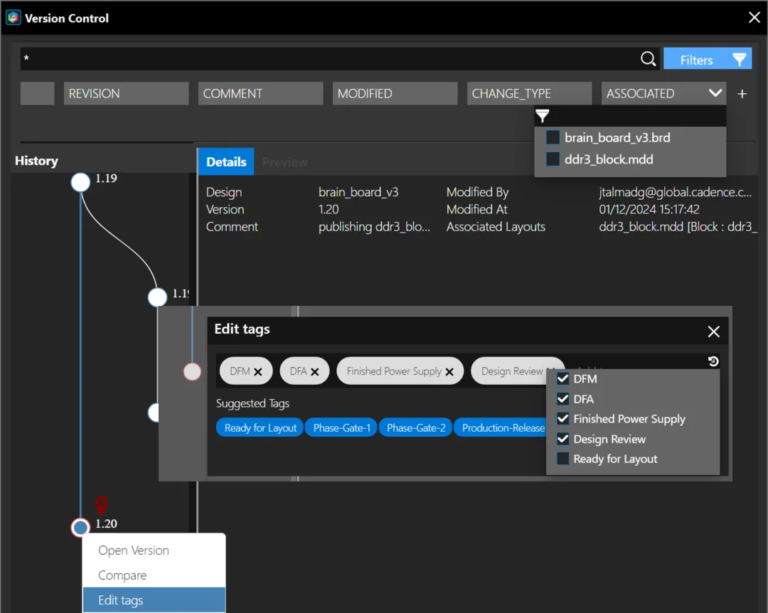Check the brain_board_v3.brd checkbox
Screen dimensions: 768x613
[x=552, y=138]
